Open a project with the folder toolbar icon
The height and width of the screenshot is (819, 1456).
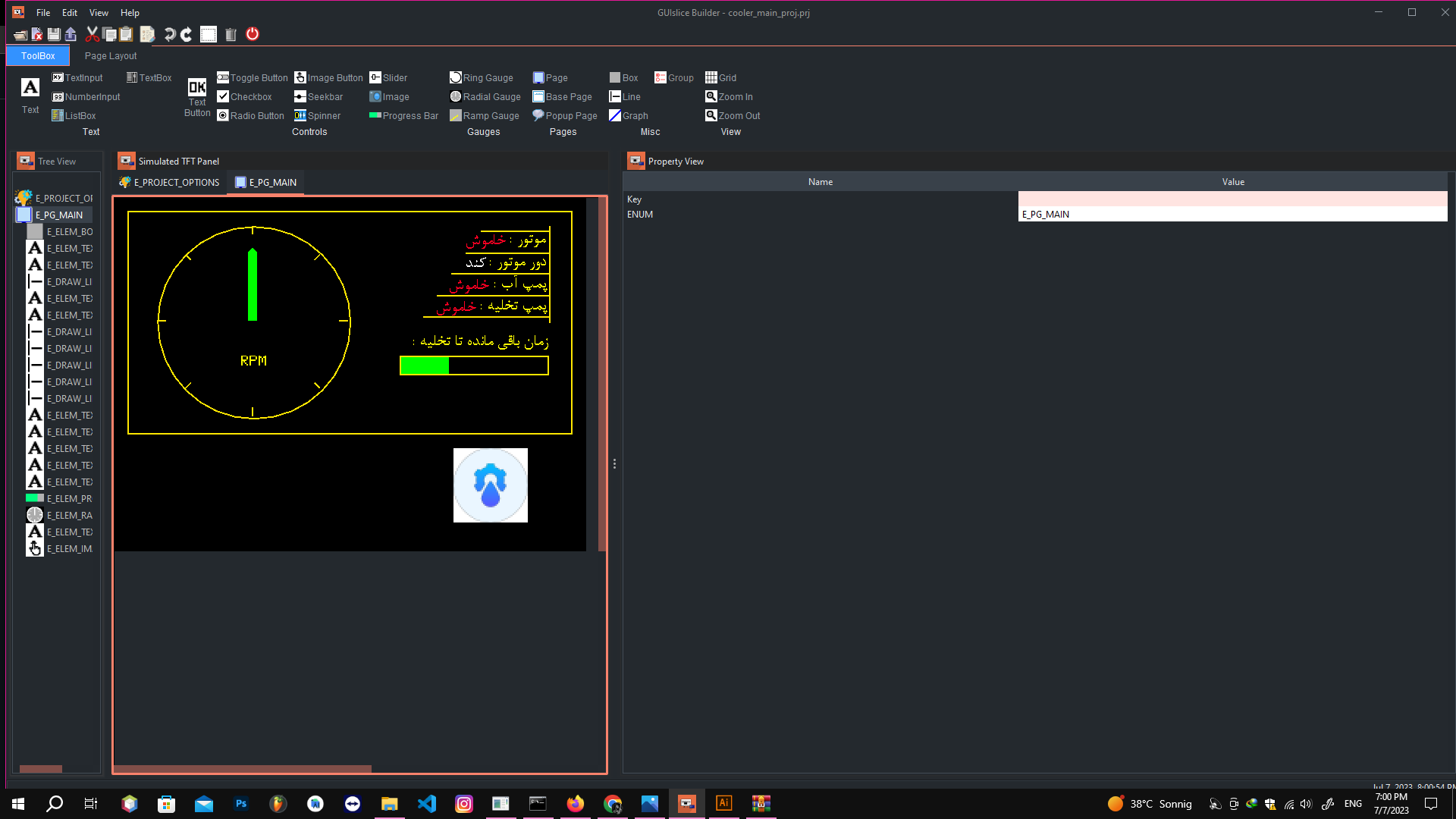(x=19, y=34)
